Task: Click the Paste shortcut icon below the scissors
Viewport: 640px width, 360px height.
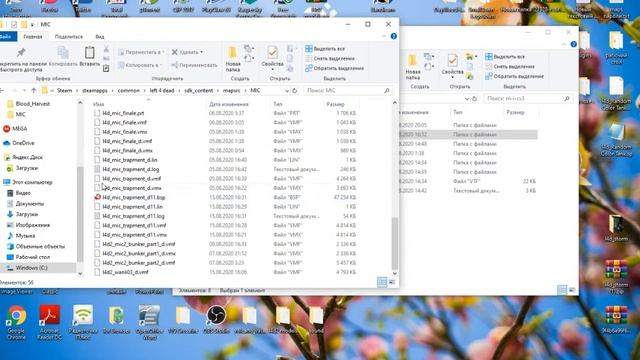Action: click(106, 69)
